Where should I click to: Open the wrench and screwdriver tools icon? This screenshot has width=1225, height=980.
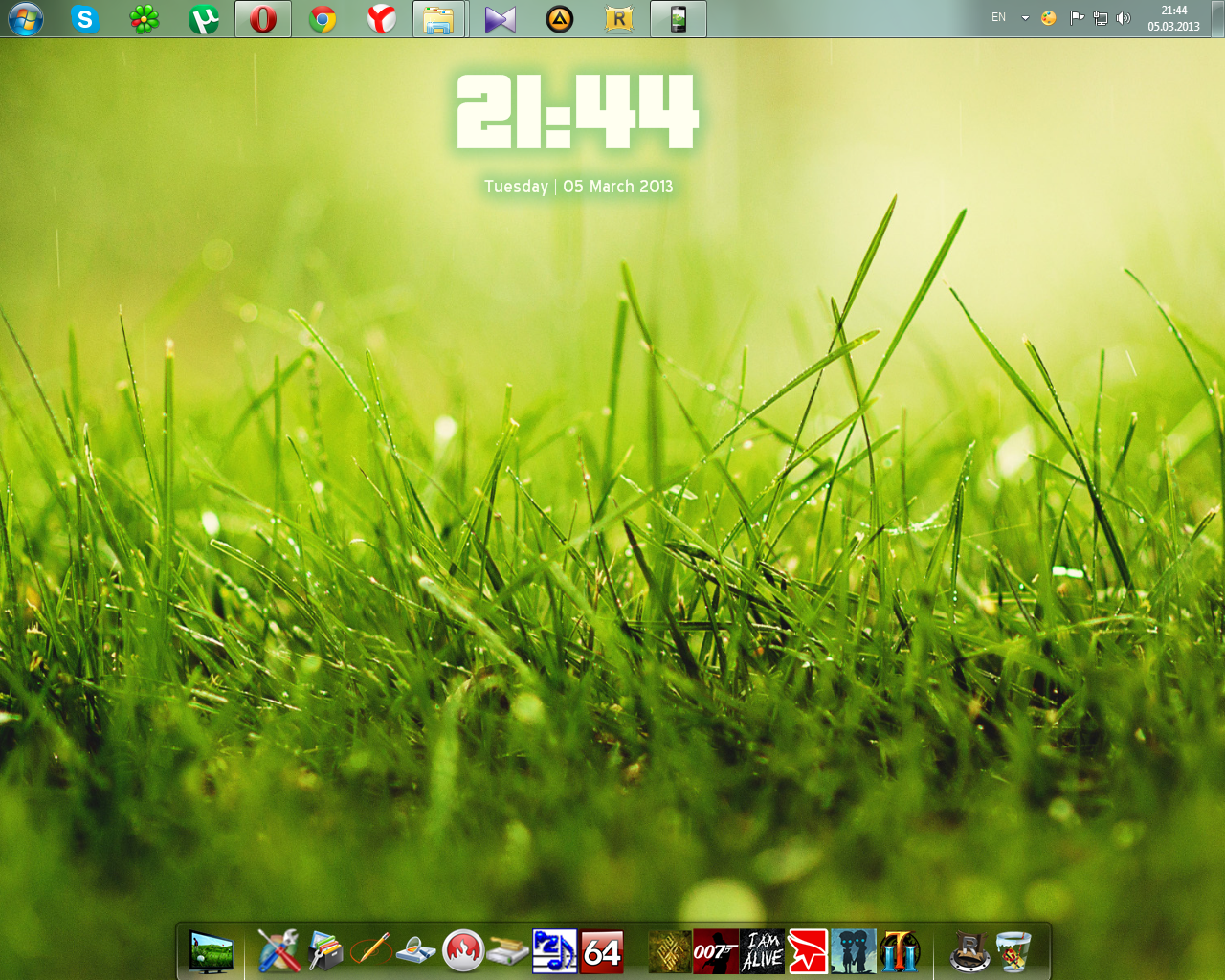coord(278,952)
